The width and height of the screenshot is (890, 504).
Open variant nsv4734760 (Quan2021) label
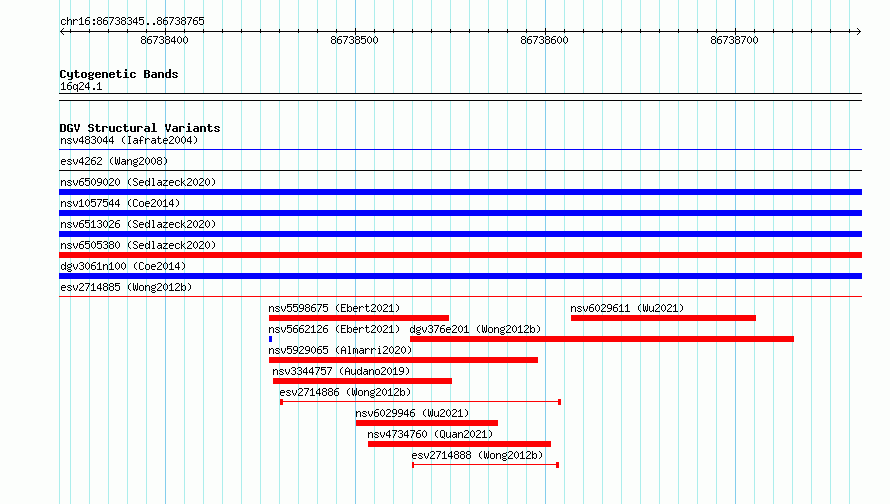point(430,434)
